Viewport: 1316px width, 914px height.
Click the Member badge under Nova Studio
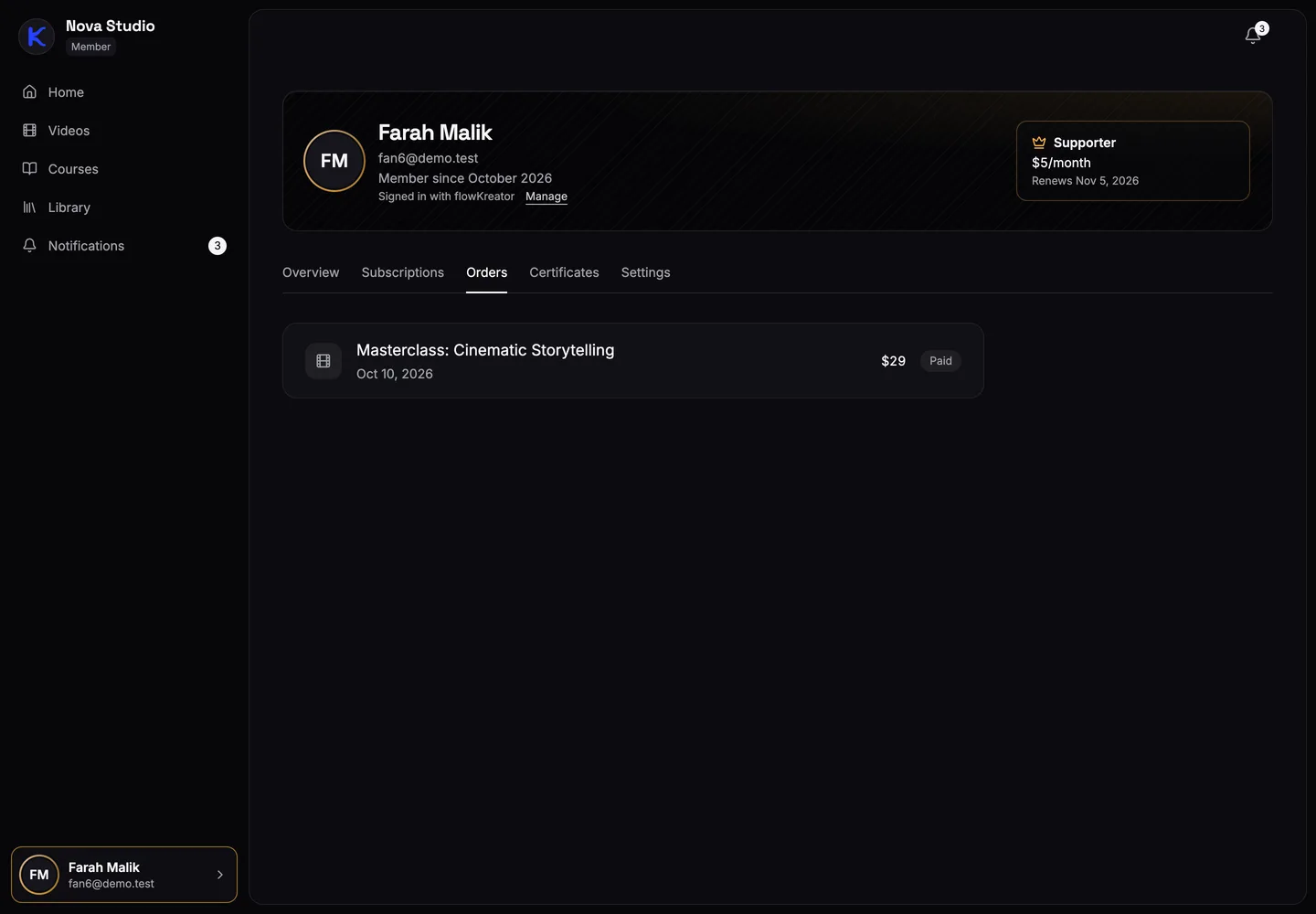coord(91,47)
